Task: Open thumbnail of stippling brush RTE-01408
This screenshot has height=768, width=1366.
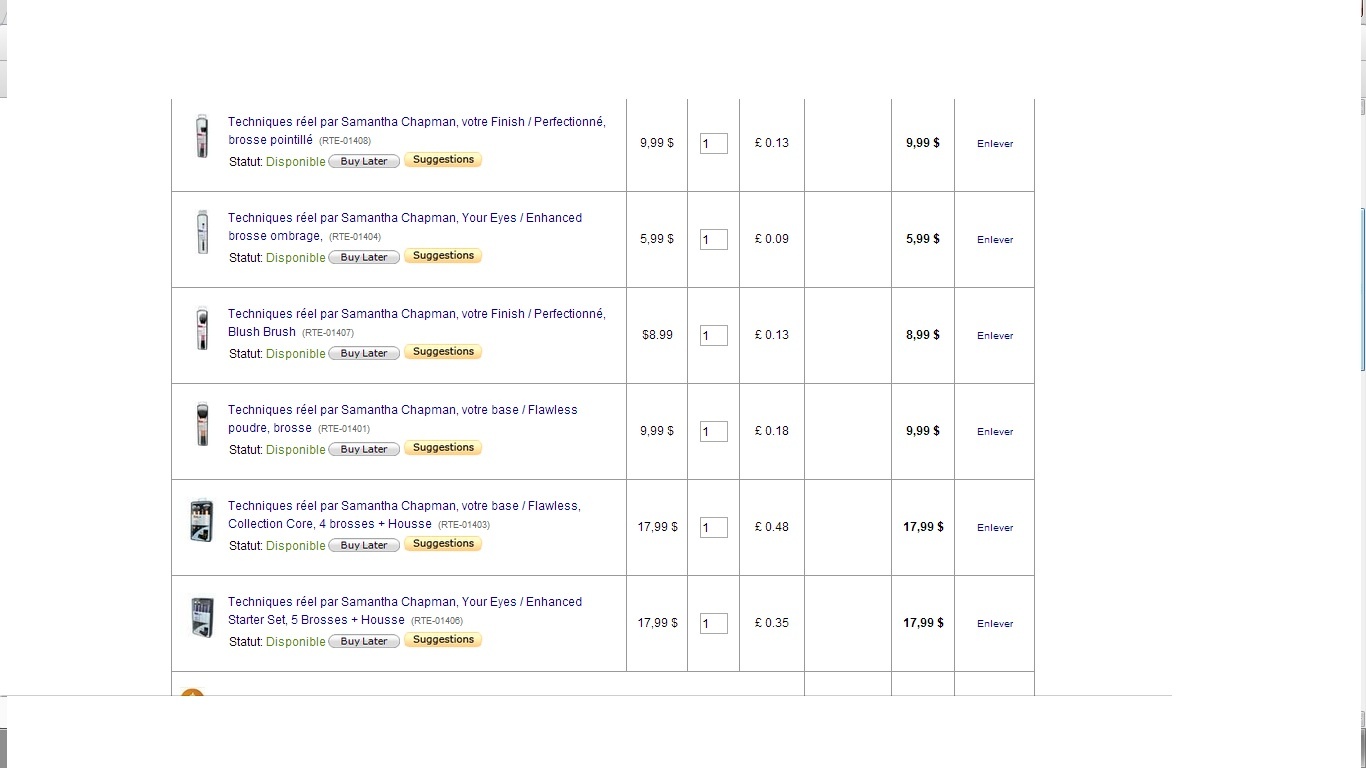Action: pos(202,135)
